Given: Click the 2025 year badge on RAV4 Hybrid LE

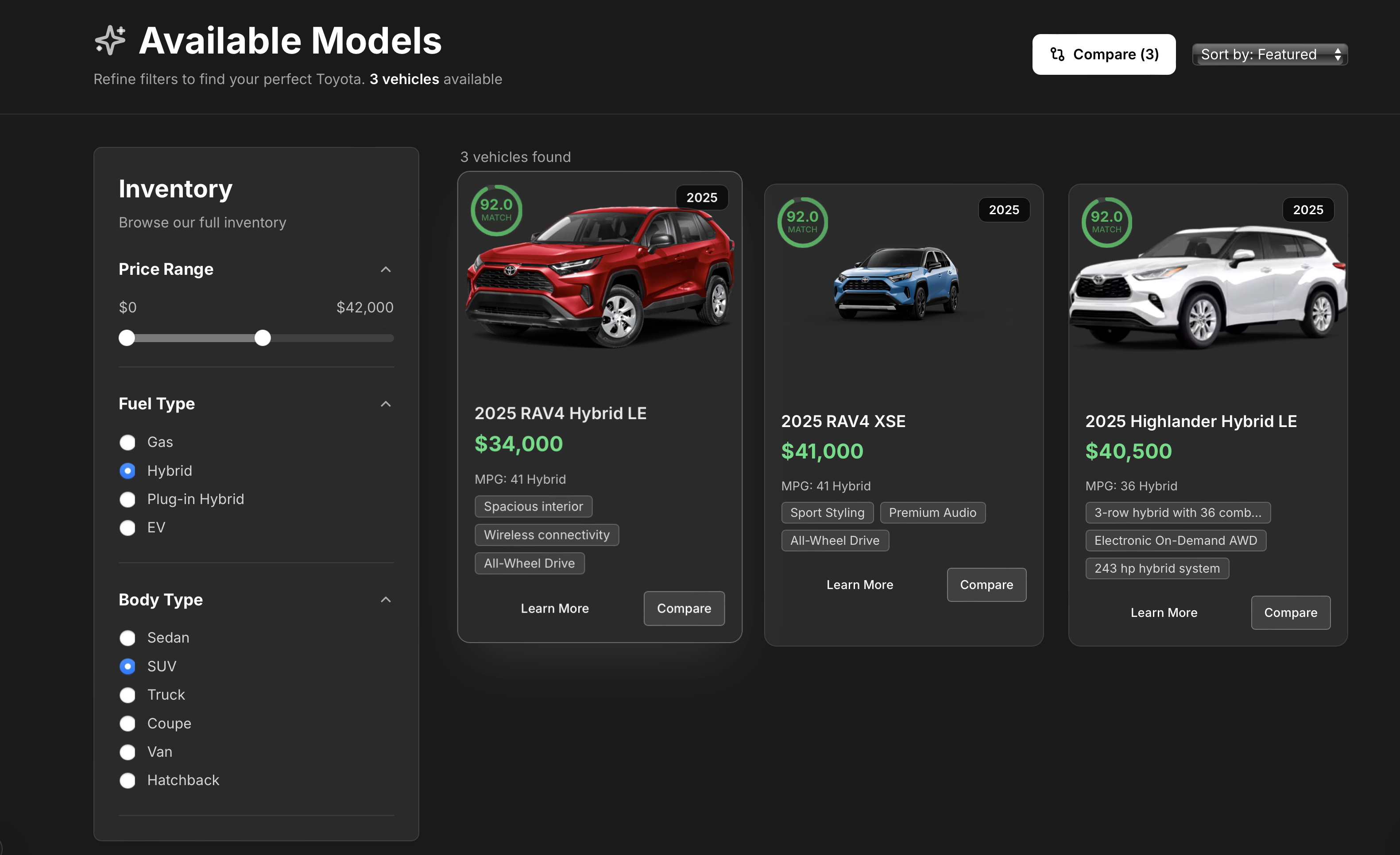Looking at the screenshot, I should click(x=701, y=197).
